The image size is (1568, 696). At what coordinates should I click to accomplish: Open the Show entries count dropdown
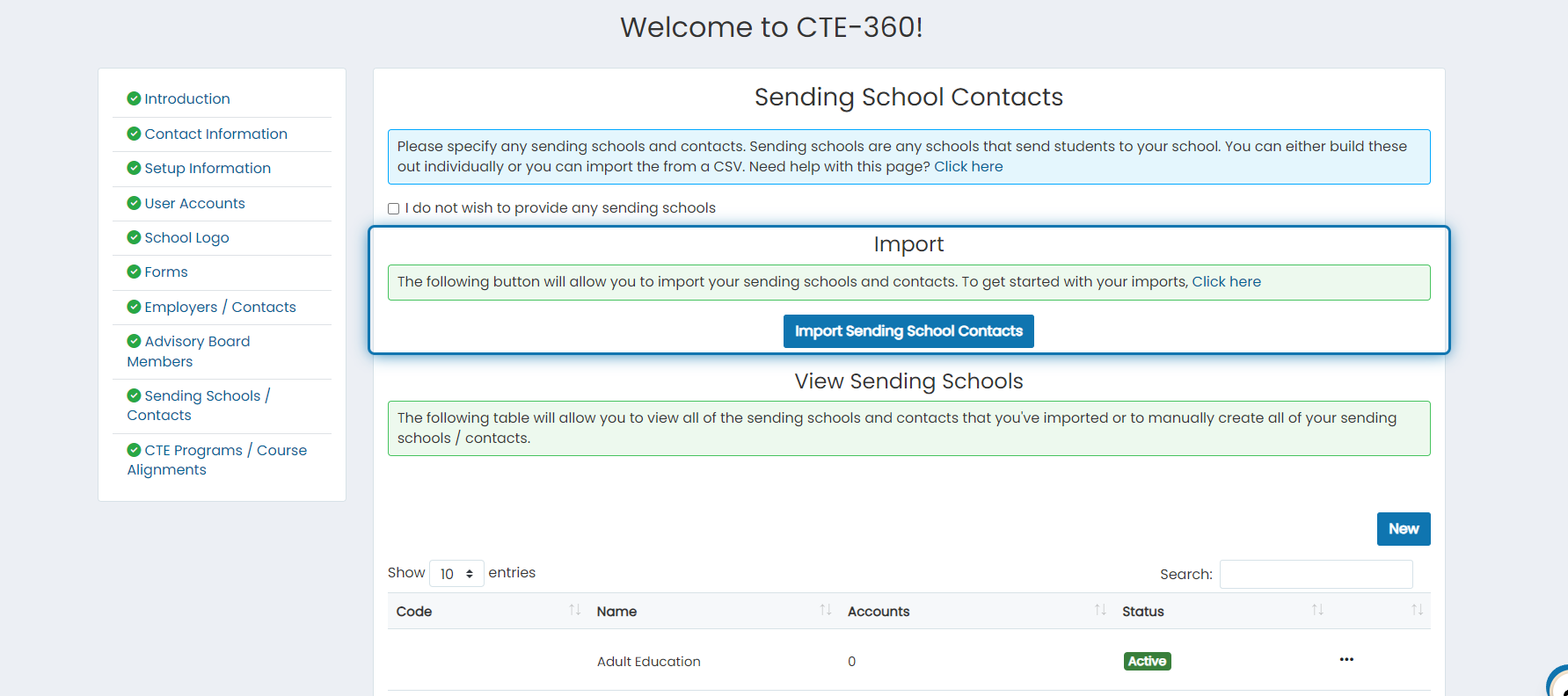[456, 574]
